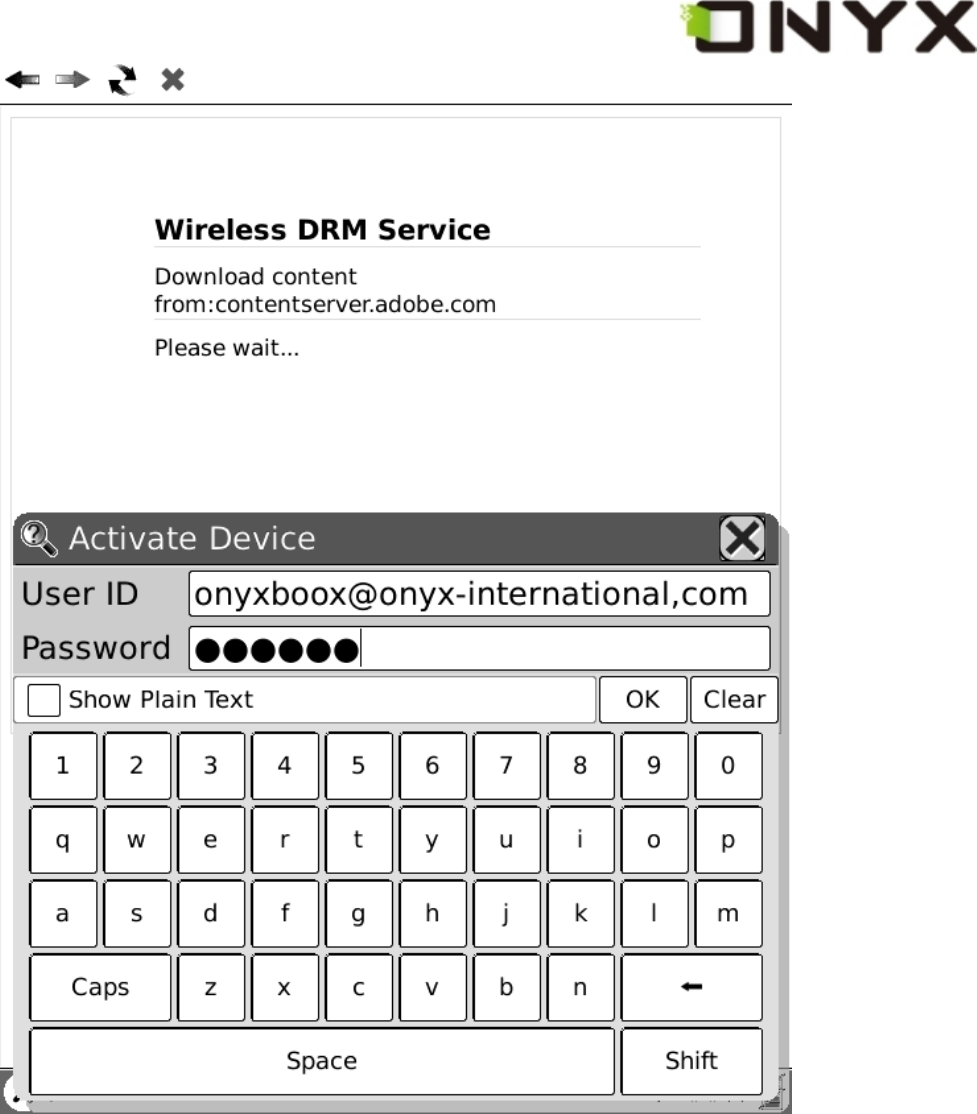Tap the 9 key on the keyboard
The width and height of the screenshot is (977, 1114).
click(x=654, y=765)
